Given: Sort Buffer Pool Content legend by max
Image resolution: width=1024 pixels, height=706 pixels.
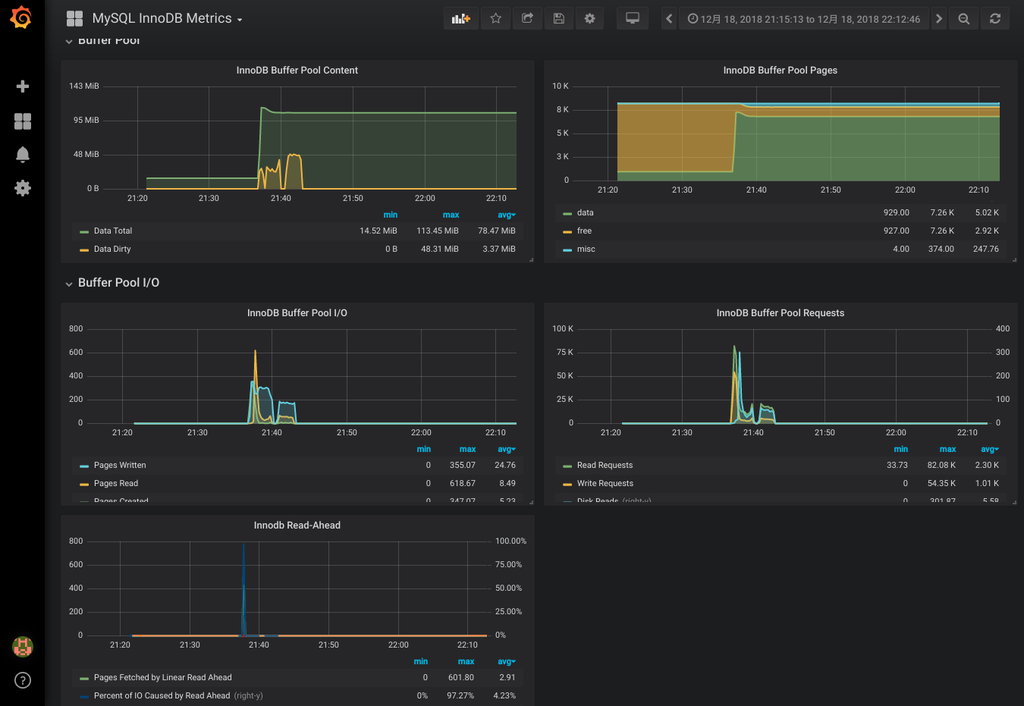Looking at the screenshot, I should [451, 215].
